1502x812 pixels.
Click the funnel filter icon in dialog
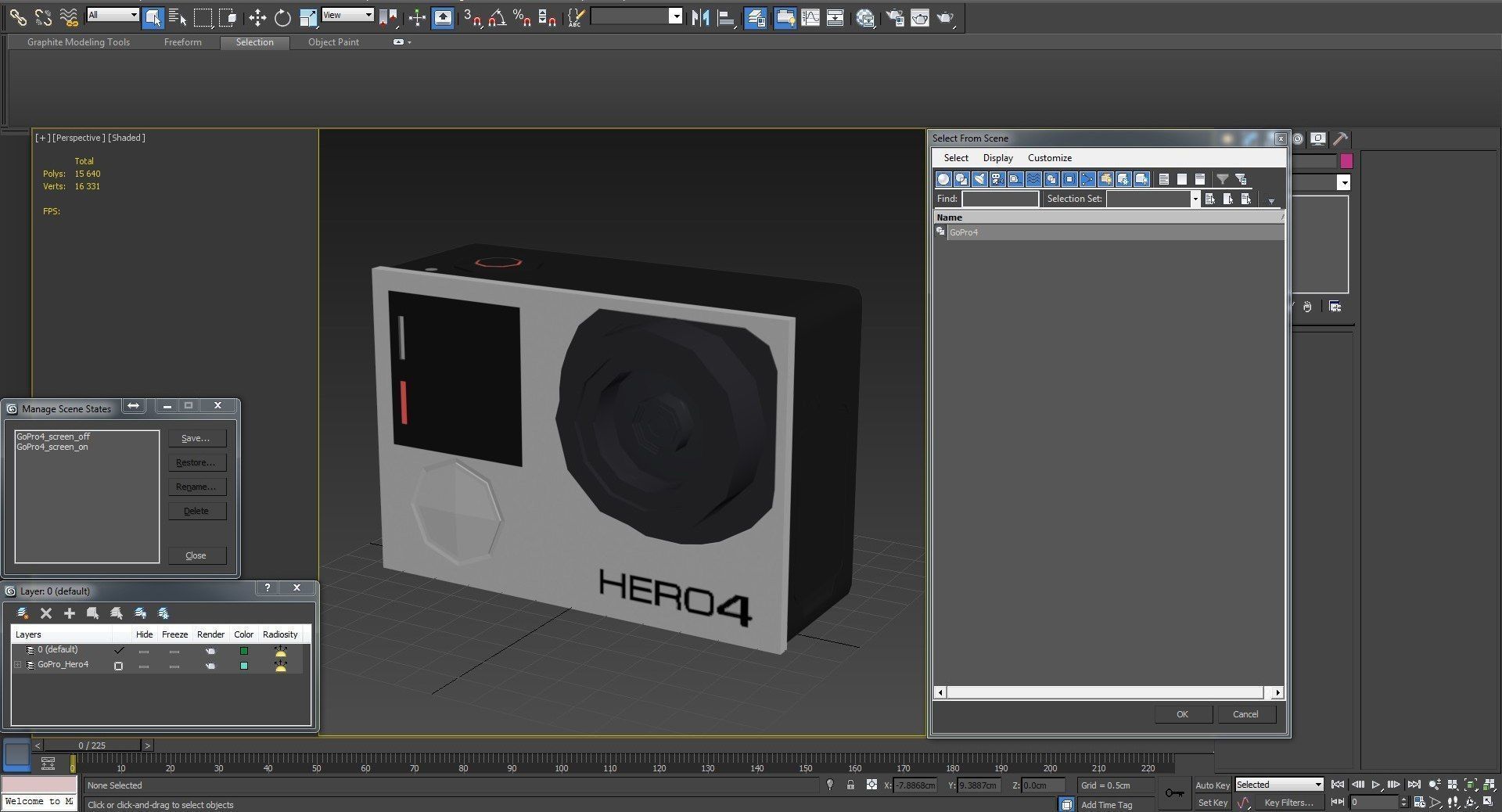[1222, 179]
